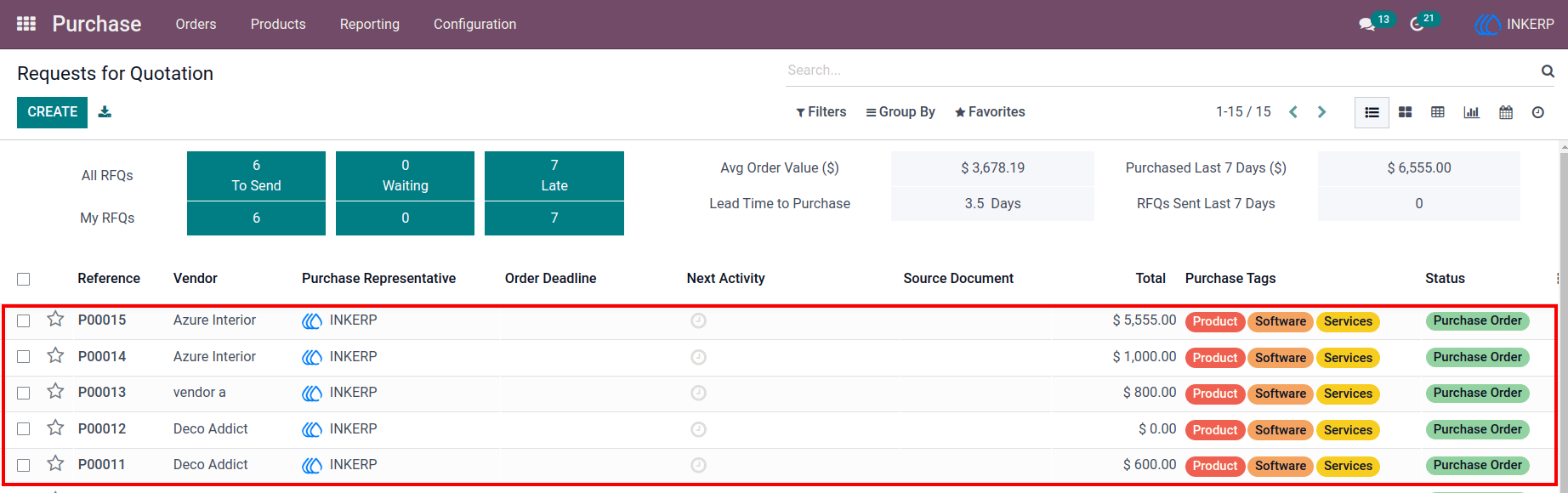Open the Configuration menu
Viewport: 1568px width, 493px height.
[474, 24]
